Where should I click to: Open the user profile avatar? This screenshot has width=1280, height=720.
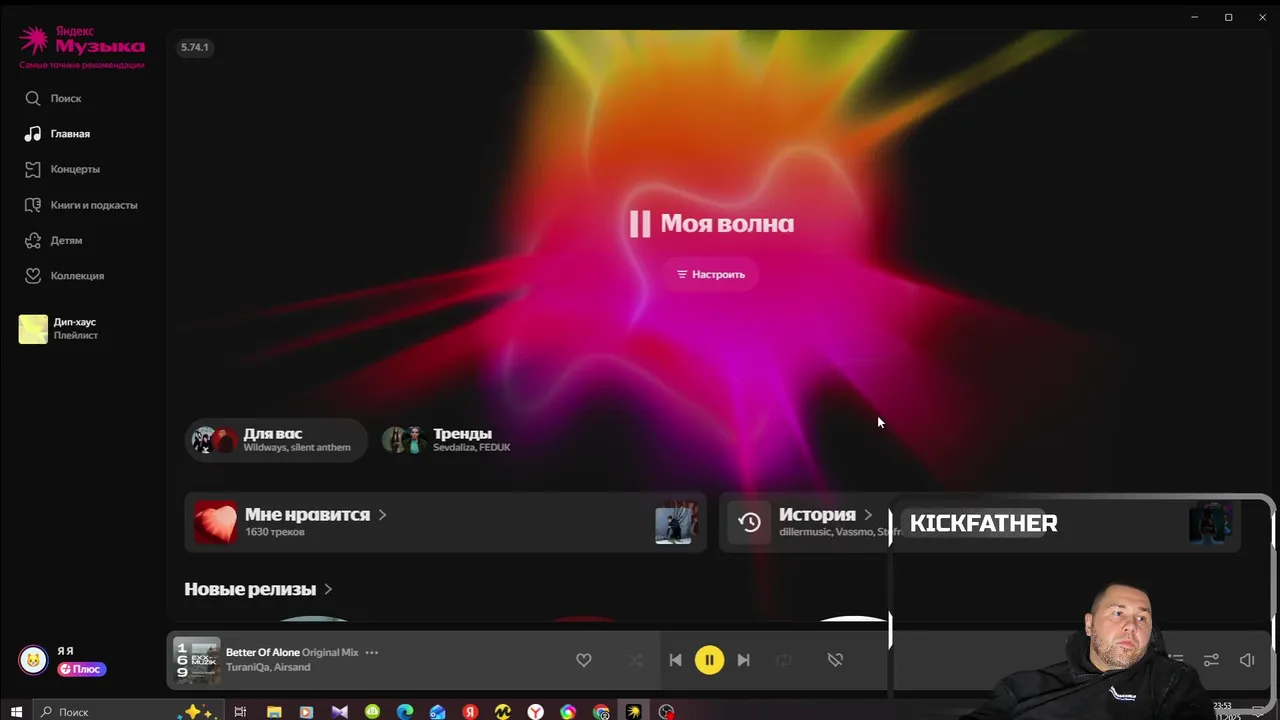[33, 660]
